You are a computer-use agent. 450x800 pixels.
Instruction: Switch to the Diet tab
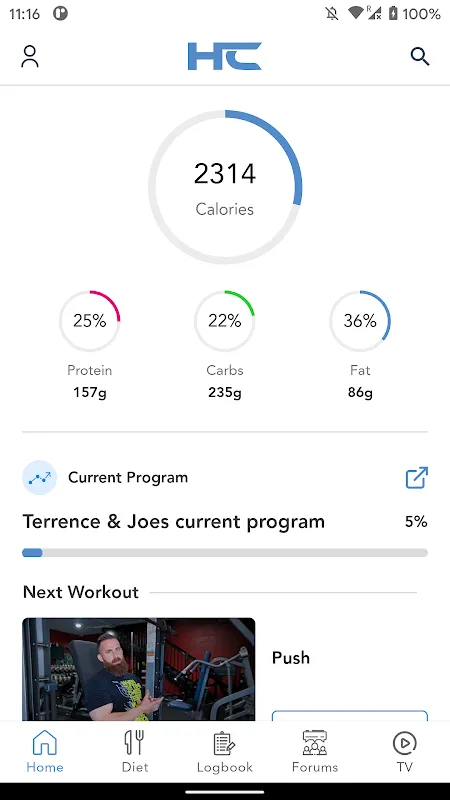(x=135, y=751)
